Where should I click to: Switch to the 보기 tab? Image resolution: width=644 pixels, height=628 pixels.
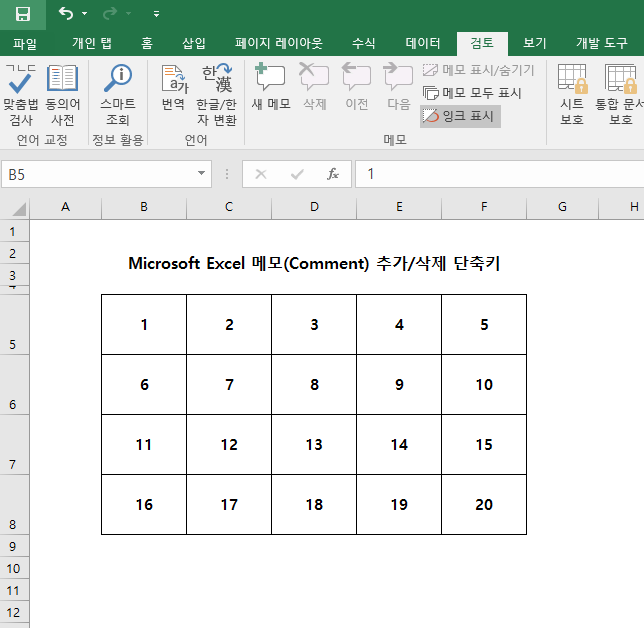click(534, 43)
